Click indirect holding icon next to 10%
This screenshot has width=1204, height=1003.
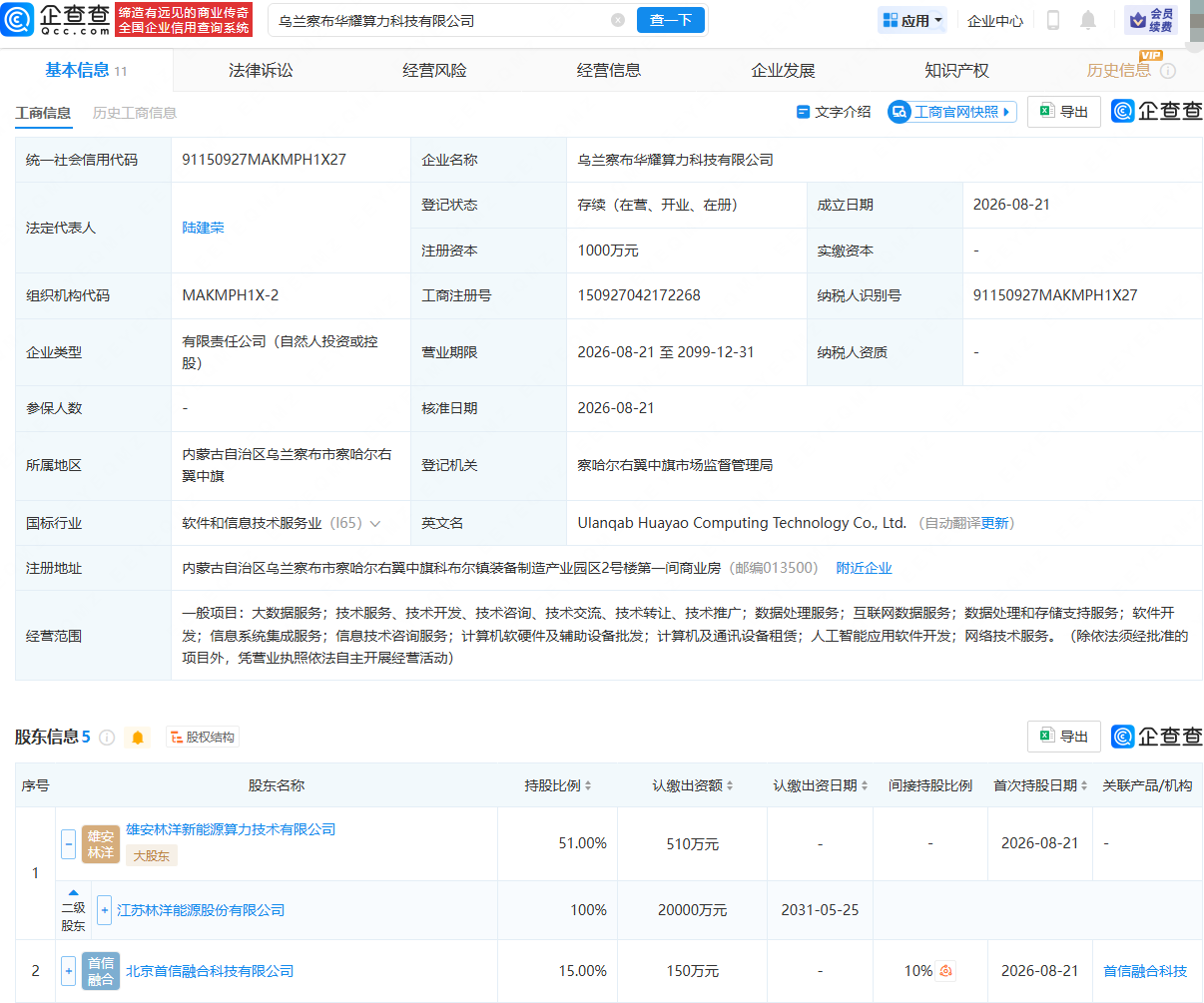point(946,971)
